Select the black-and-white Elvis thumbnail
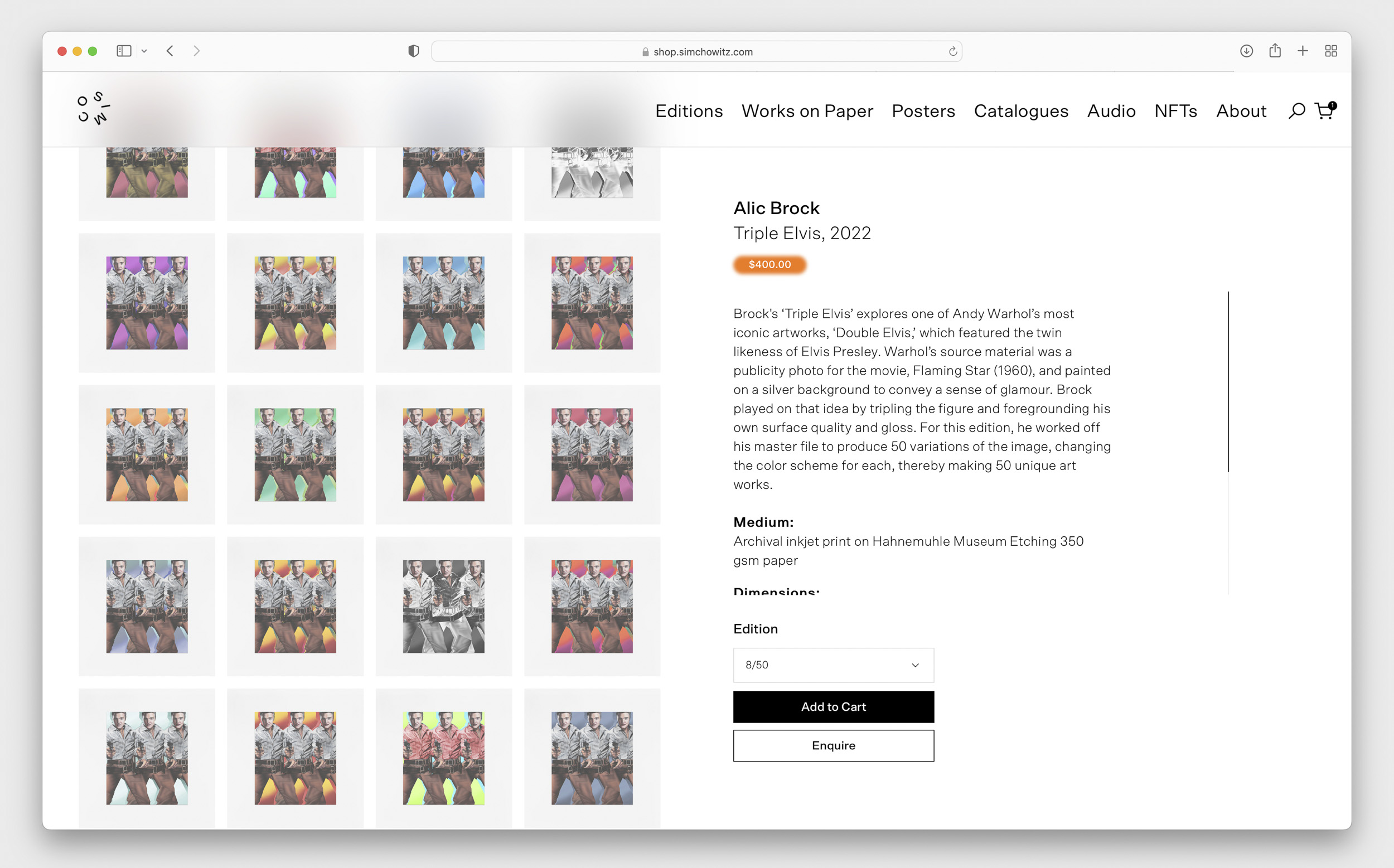 click(443, 606)
